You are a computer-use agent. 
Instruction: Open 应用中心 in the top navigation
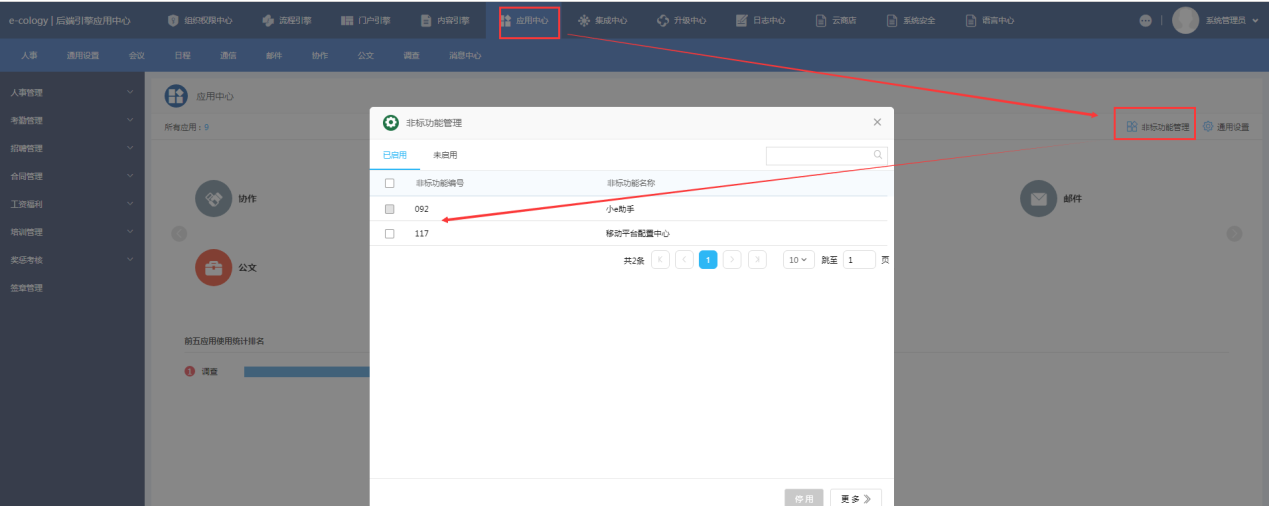(524, 20)
